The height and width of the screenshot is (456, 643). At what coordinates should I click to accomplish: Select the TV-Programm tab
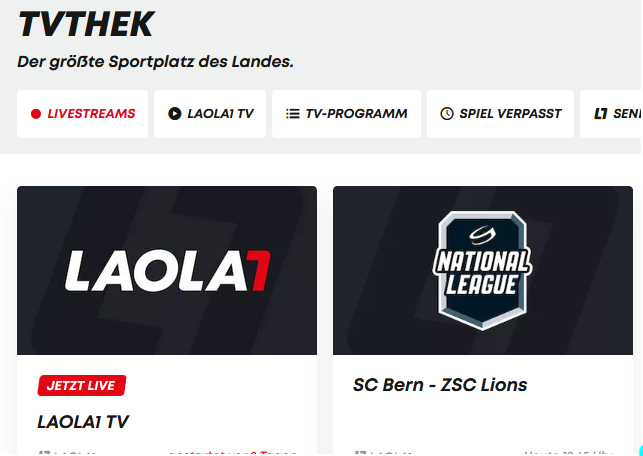(x=347, y=114)
